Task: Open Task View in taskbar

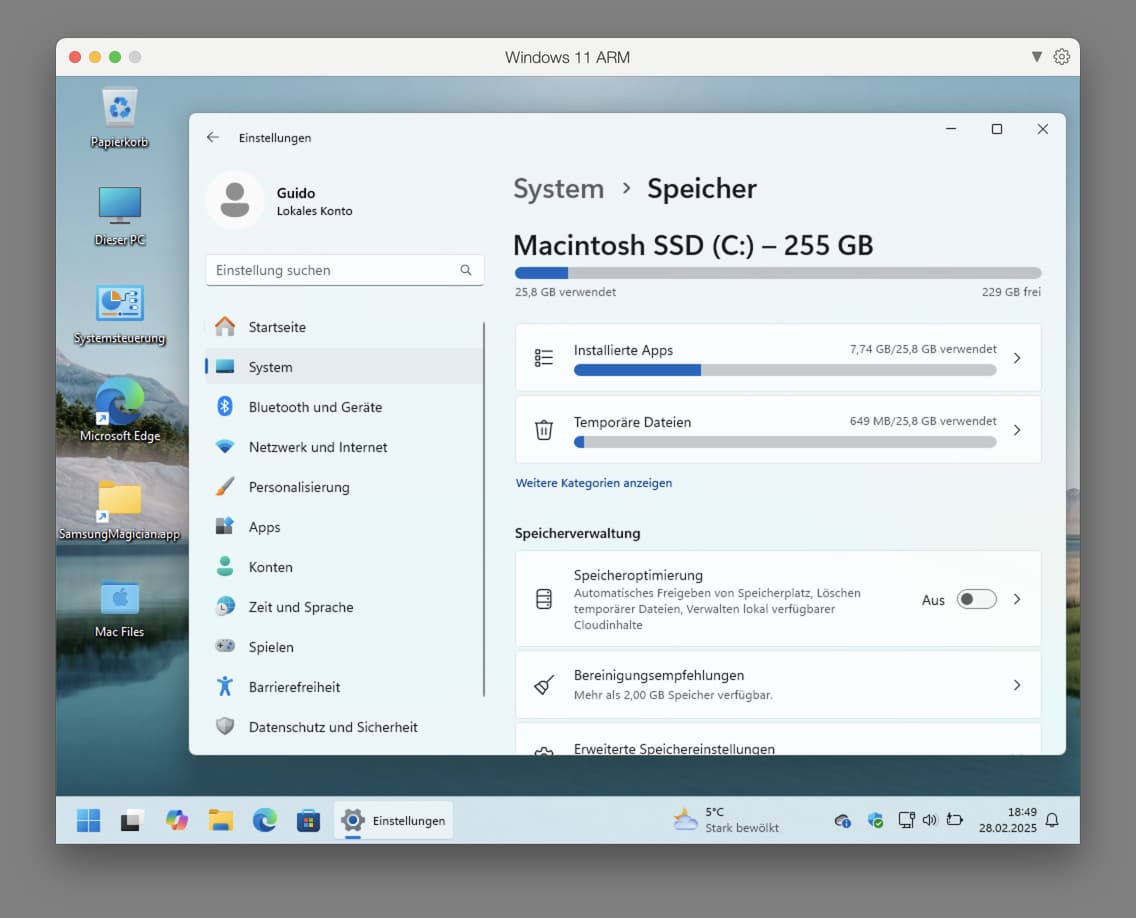Action: [131, 820]
